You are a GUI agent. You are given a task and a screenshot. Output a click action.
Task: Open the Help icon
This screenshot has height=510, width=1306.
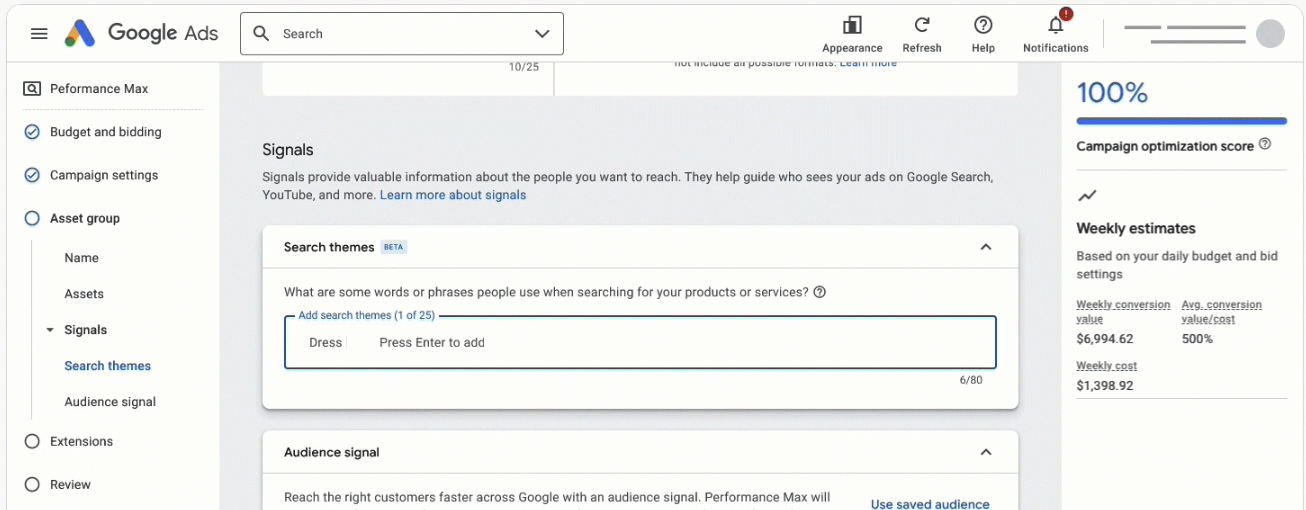(x=983, y=26)
